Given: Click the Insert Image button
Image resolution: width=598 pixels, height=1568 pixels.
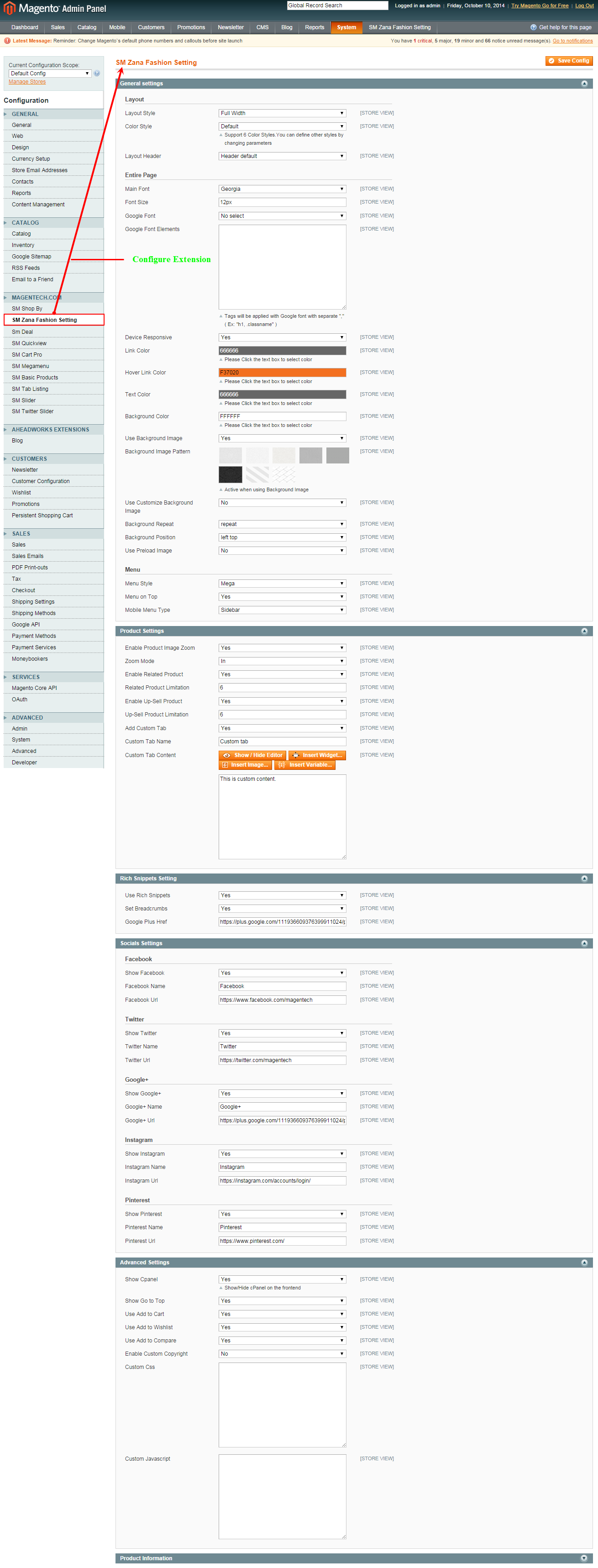Looking at the screenshot, I should click(245, 765).
